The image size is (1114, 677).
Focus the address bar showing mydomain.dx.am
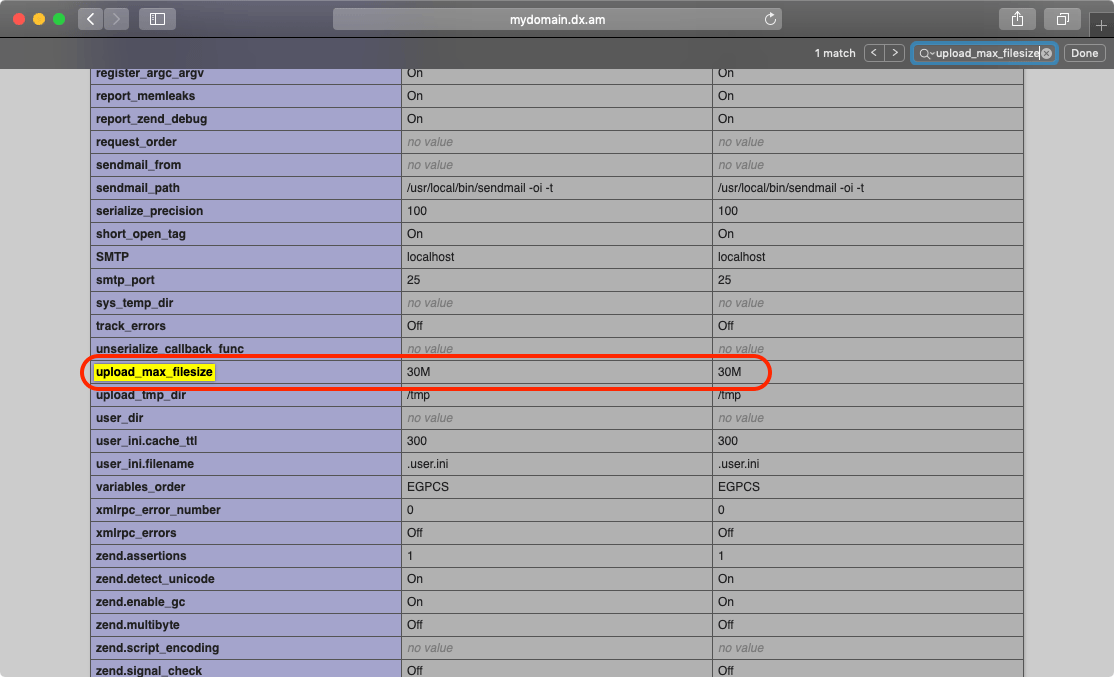557,19
